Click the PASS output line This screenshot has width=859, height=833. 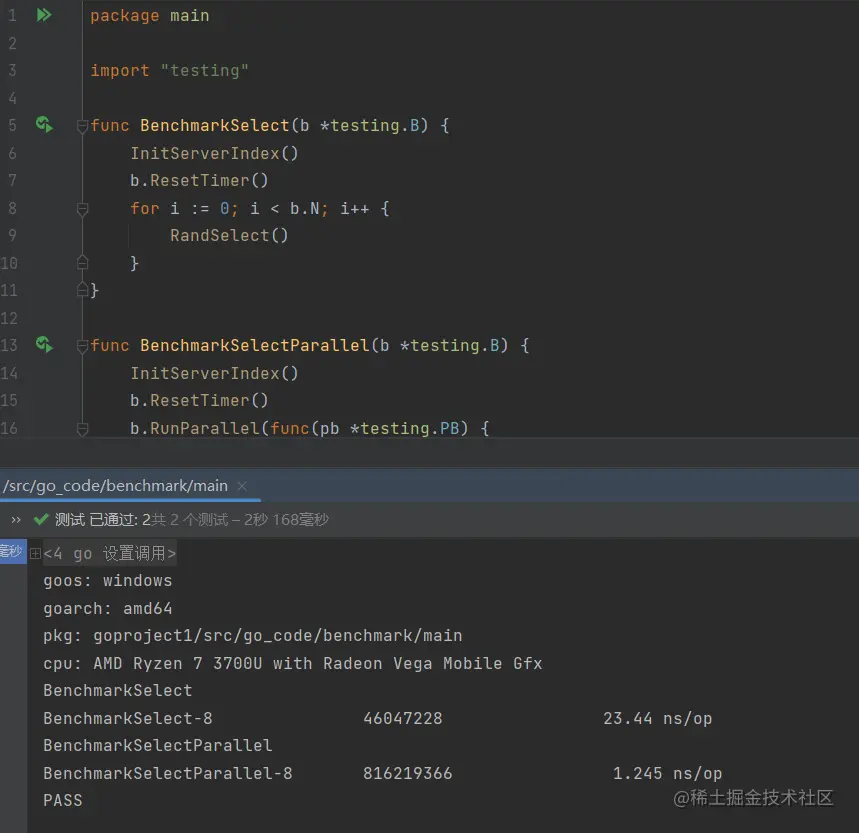coord(63,800)
